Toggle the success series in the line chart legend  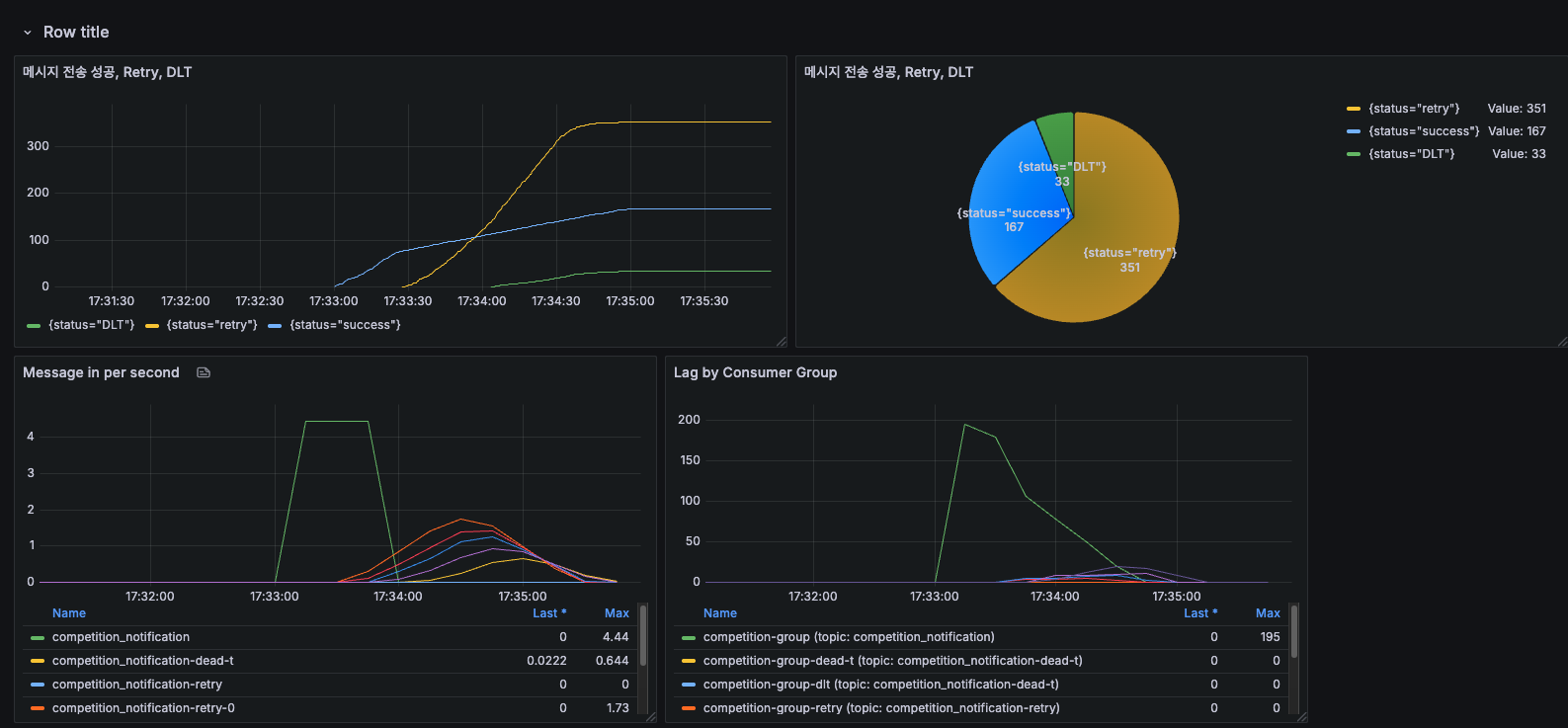pyautogui.click(x=335, y=325)
